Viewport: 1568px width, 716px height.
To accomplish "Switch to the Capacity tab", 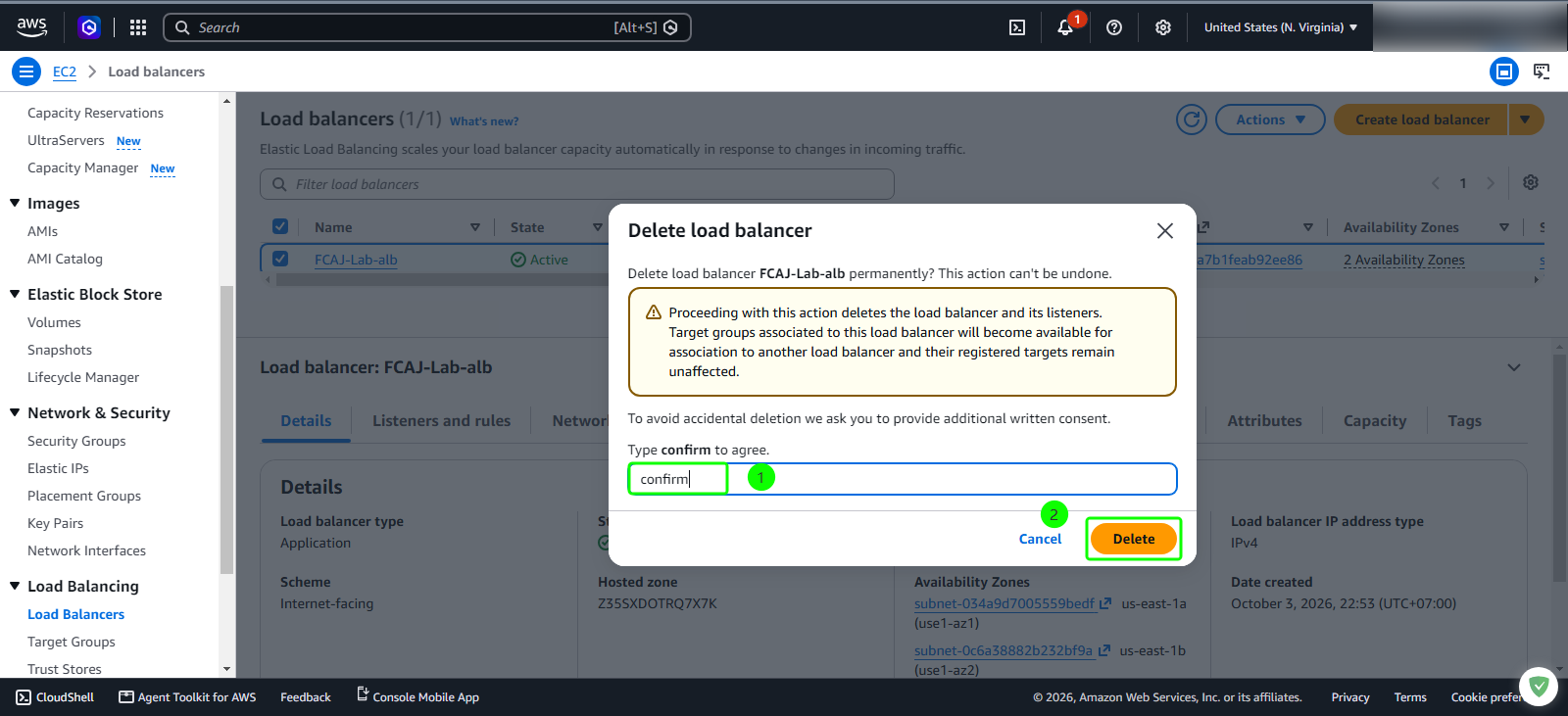I will 1375,421.
